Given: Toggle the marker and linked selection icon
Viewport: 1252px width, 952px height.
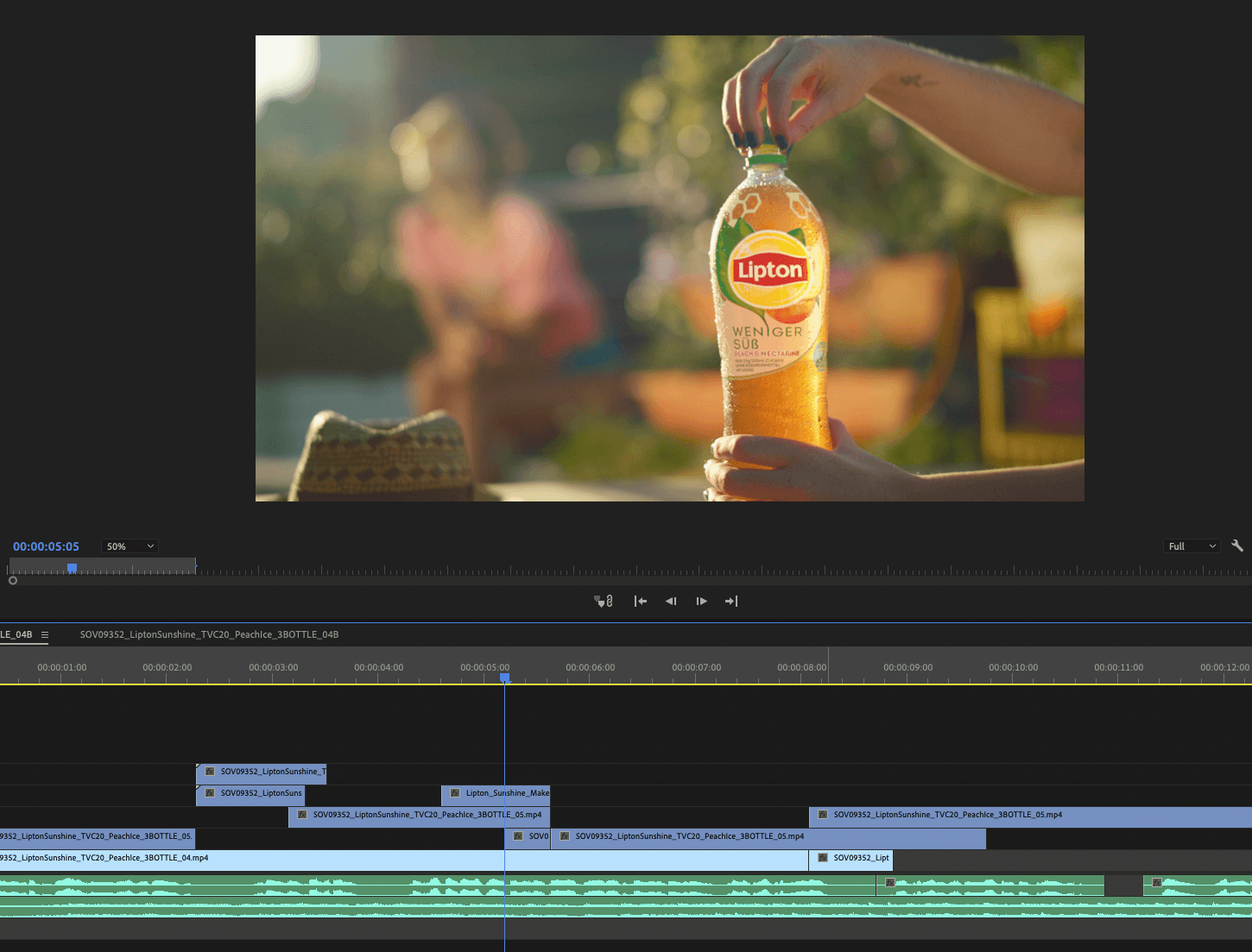Looking at the screenshot, I should [x=604, y=601].
